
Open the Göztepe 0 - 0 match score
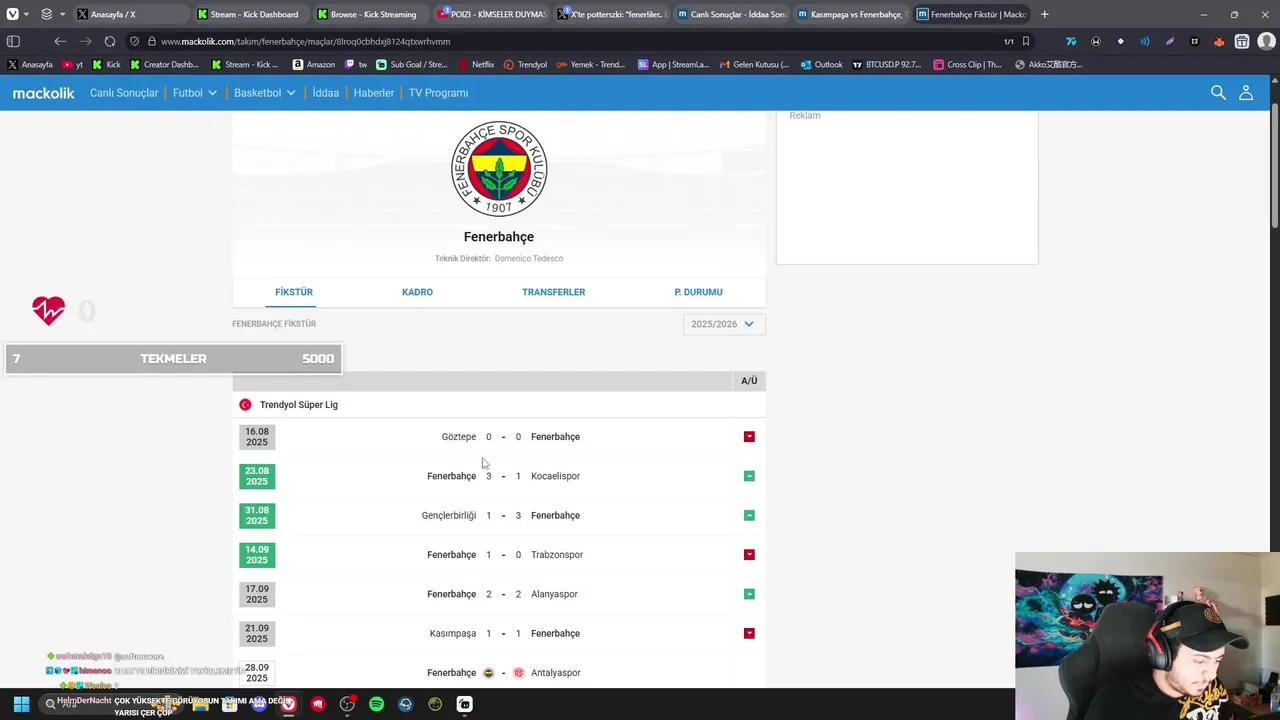pos(503,437)
